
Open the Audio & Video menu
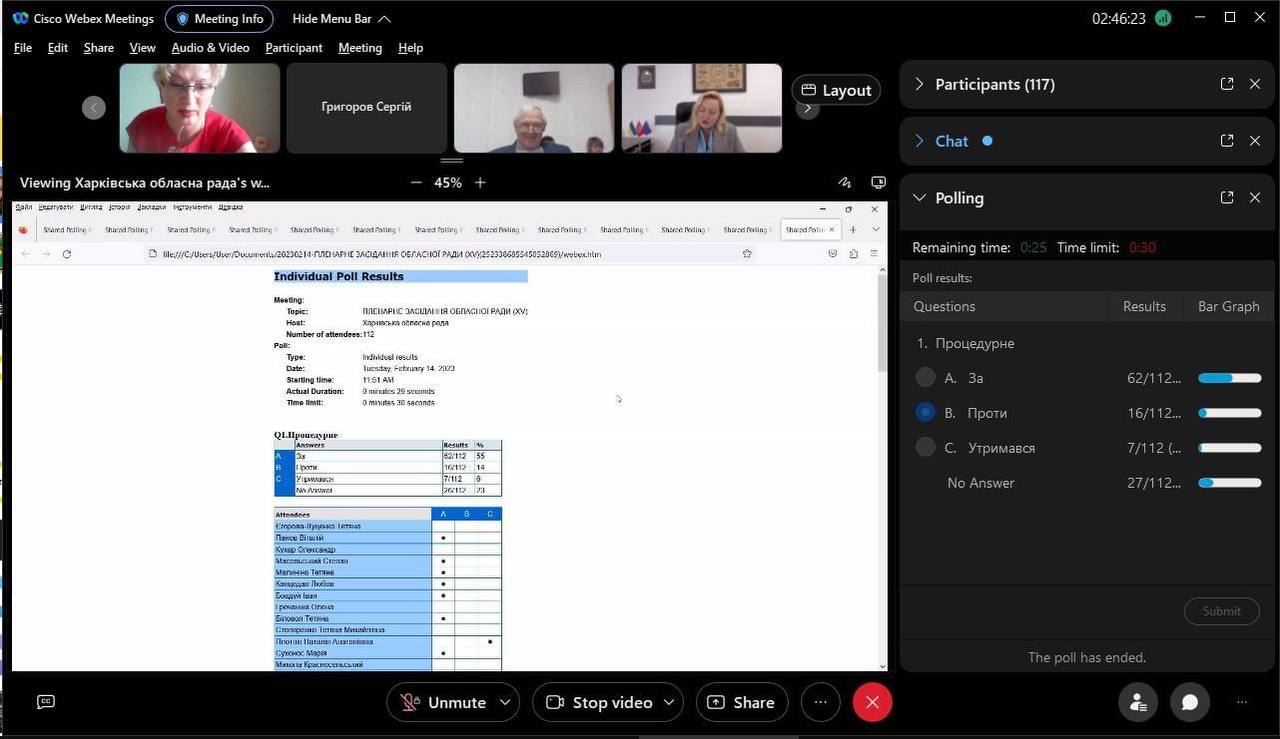tap(210, 48)
